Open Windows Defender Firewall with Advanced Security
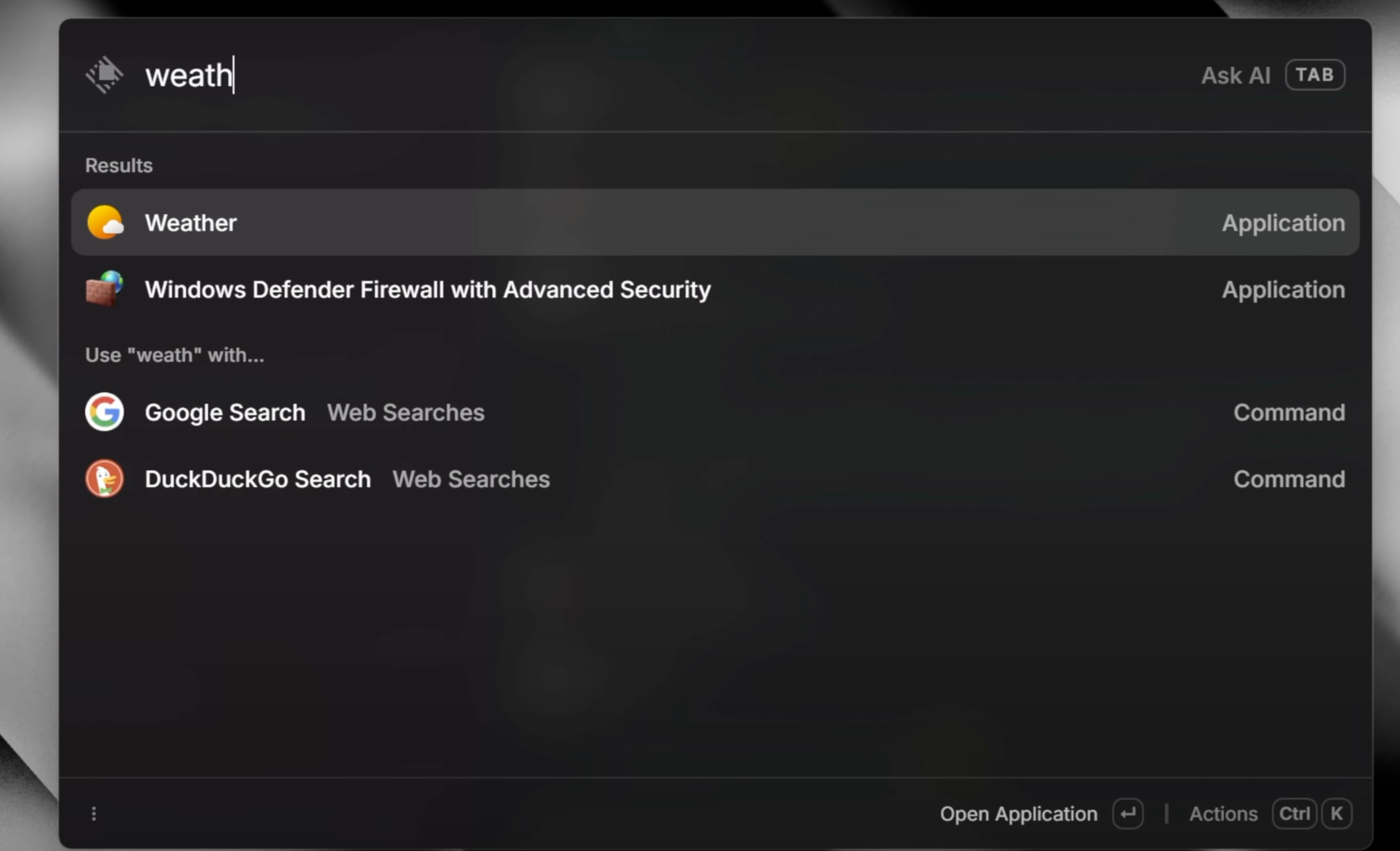This screenshot has height=851, width=1400. [427, 290]
